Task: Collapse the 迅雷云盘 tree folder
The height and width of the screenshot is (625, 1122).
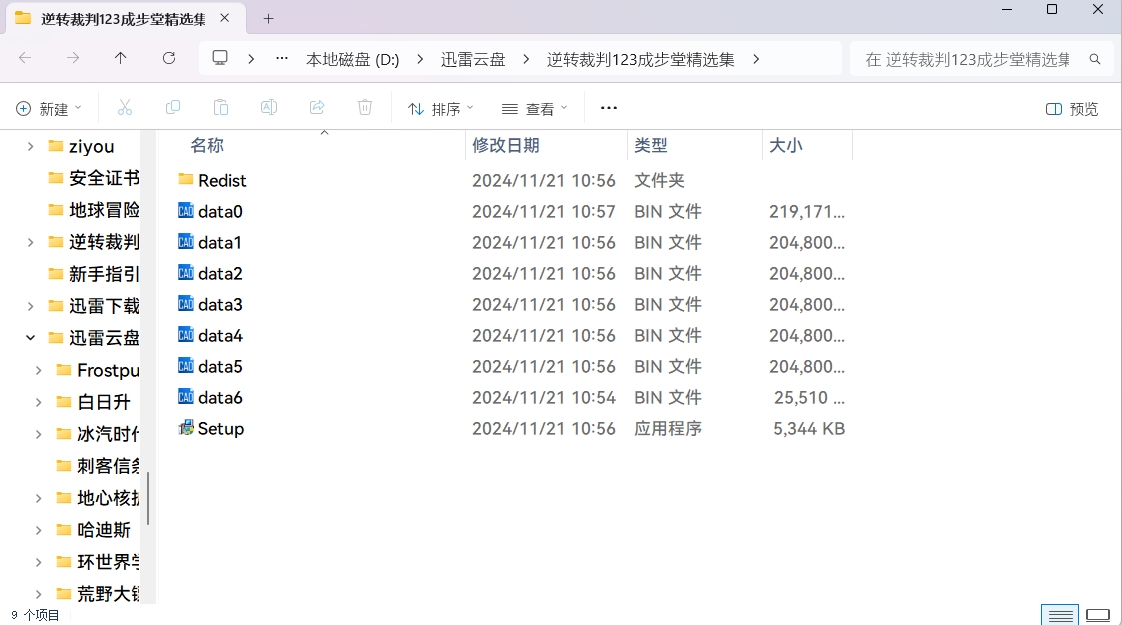Action: point(30,338)
